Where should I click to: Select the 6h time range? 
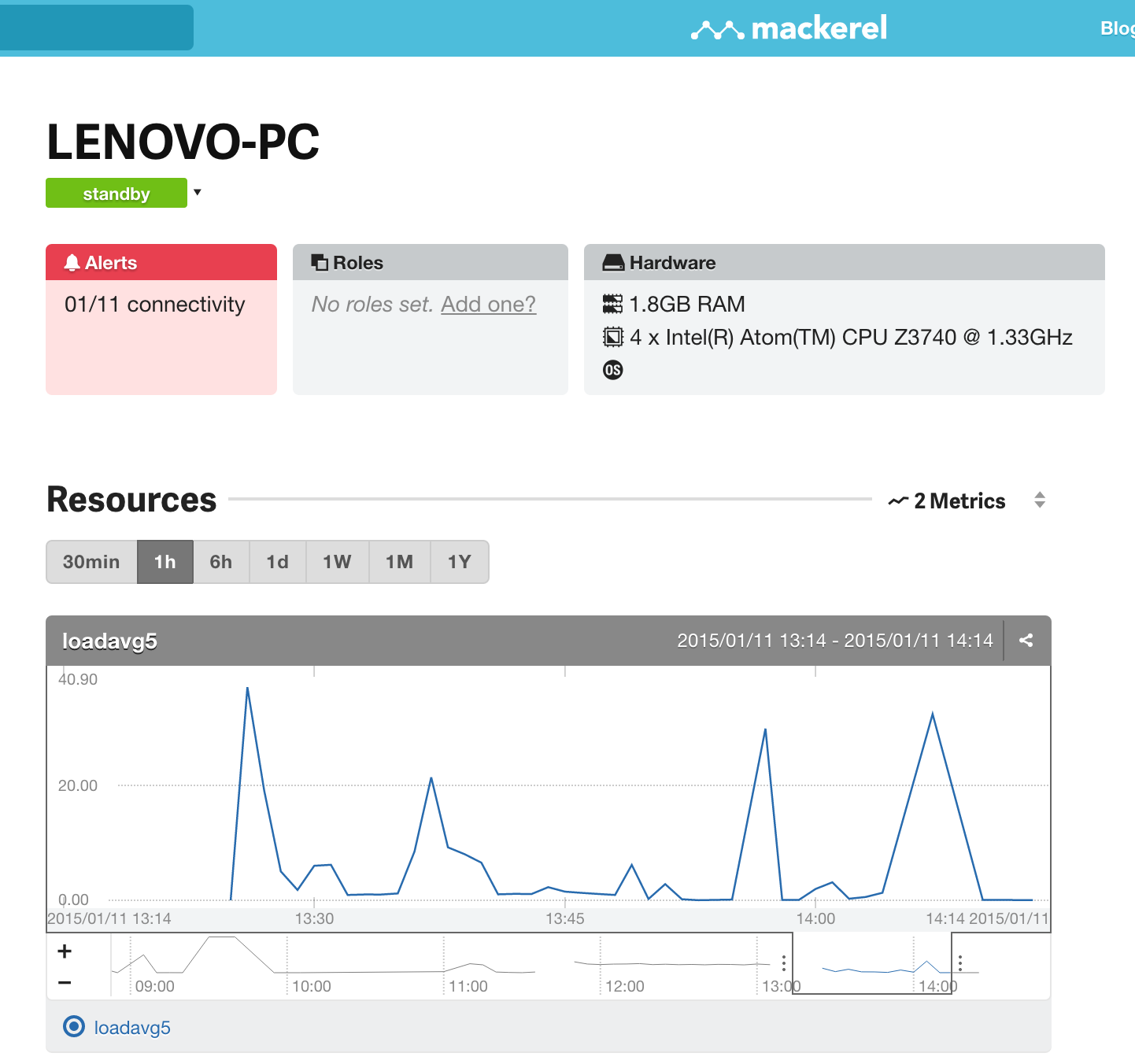[x=221, y=562]
